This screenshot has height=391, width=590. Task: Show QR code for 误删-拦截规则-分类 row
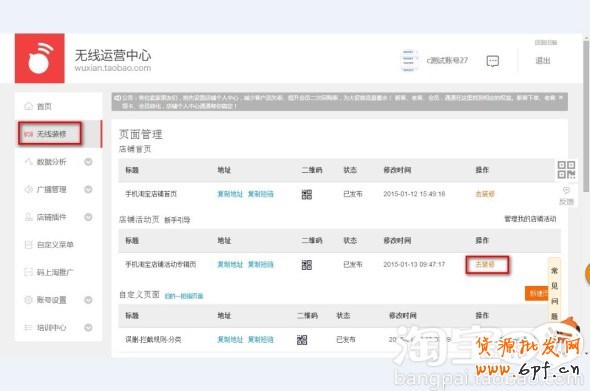(302, 340)
